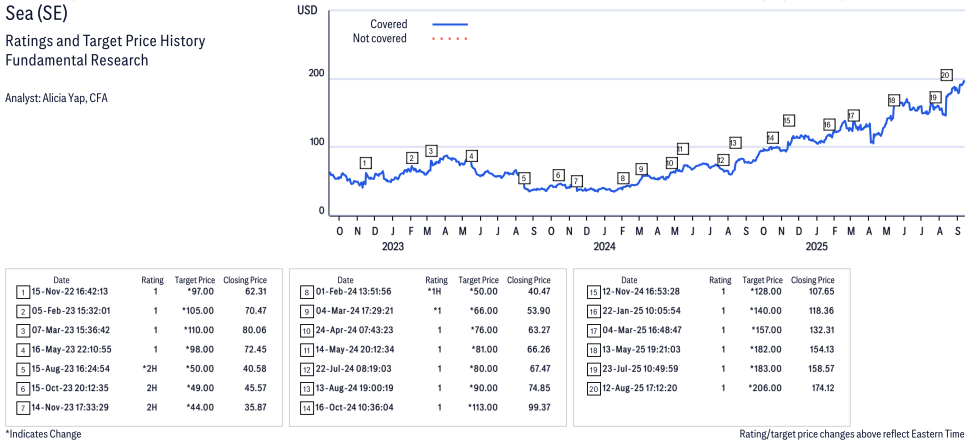Select date cell '13-May-25 19:21:03'
The height and width of the screenshot is (440, 975).
click(640, 350)
